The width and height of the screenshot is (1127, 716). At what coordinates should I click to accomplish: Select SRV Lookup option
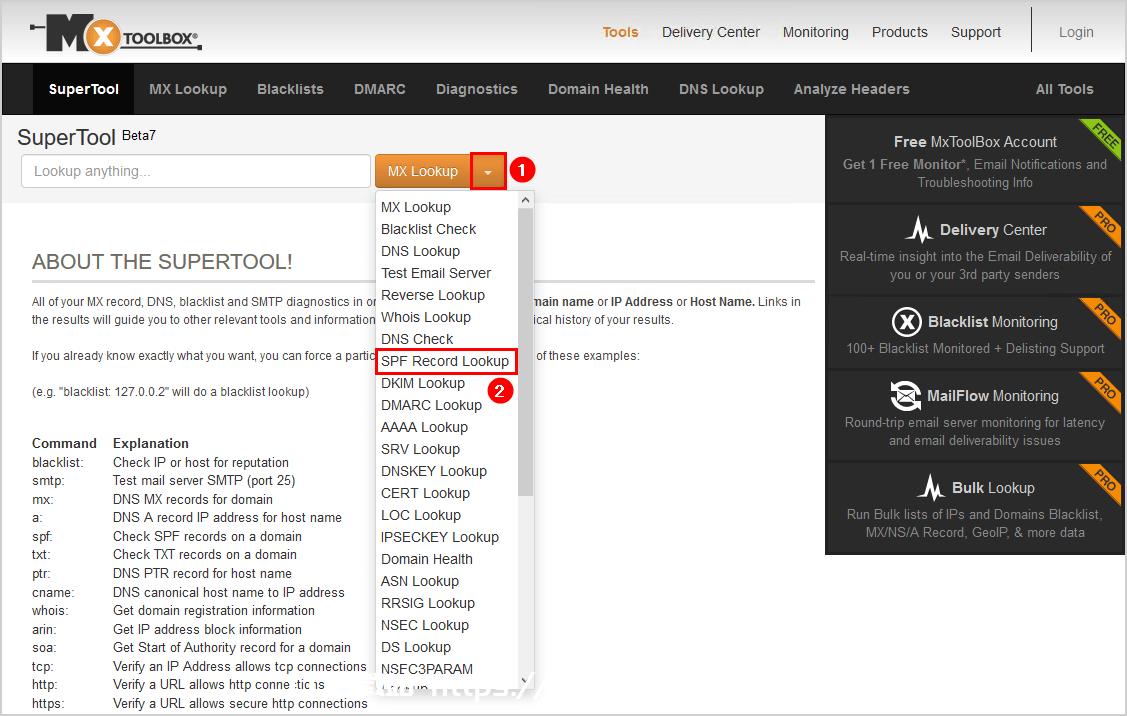click(x=420, y=449)
